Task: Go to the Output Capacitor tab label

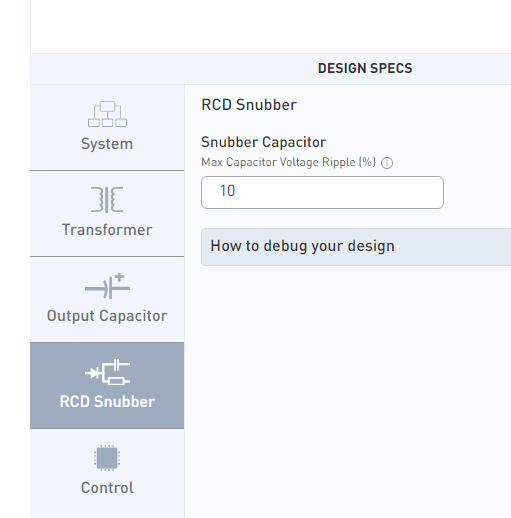Action: (107, 316)
